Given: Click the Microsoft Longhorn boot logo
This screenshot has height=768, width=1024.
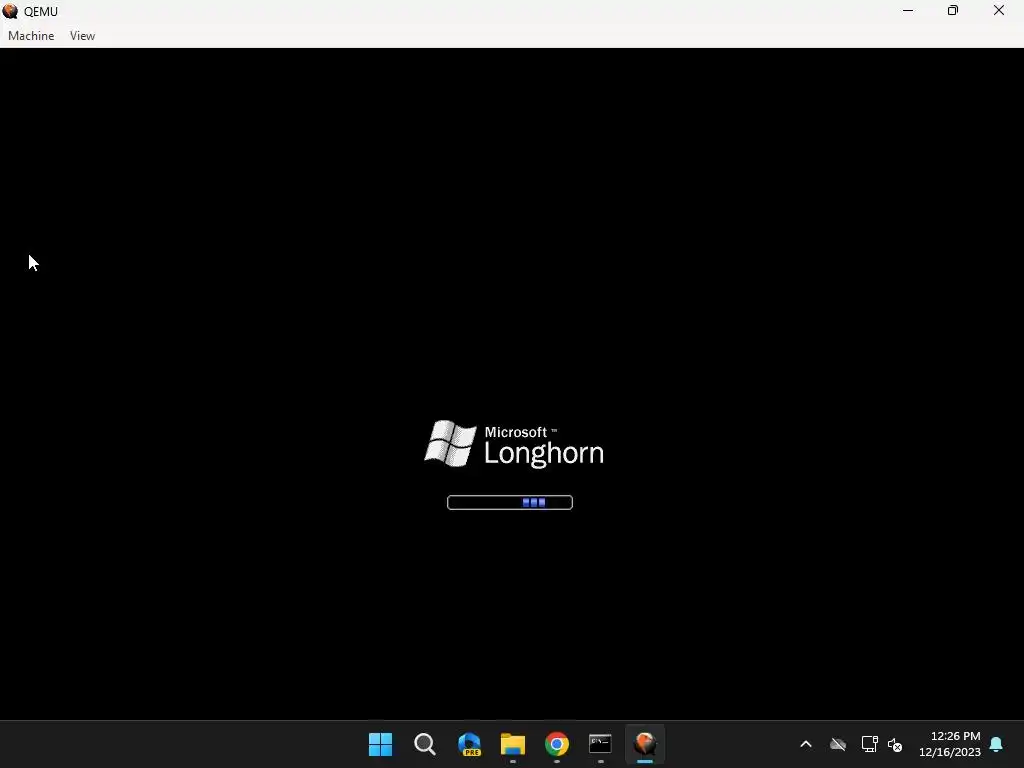Looking at the screenshot, I should point(514,444).
